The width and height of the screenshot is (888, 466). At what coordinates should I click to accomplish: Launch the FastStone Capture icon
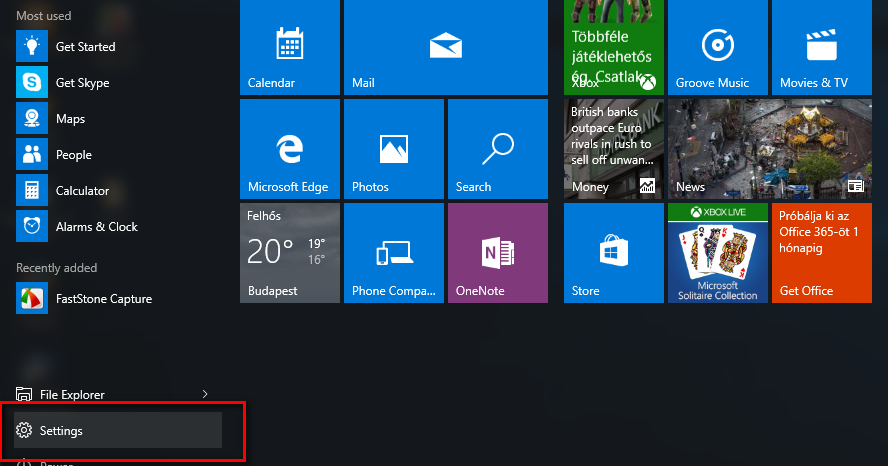[x=32, y=298]
